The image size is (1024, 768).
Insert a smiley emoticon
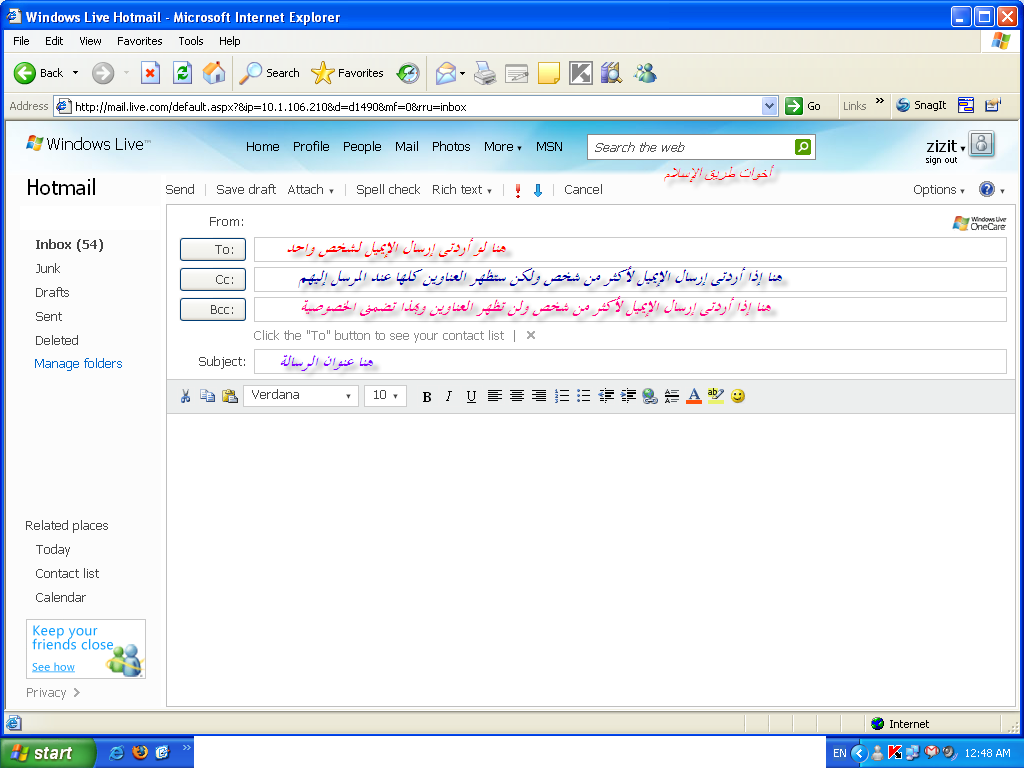coord(738,396)
